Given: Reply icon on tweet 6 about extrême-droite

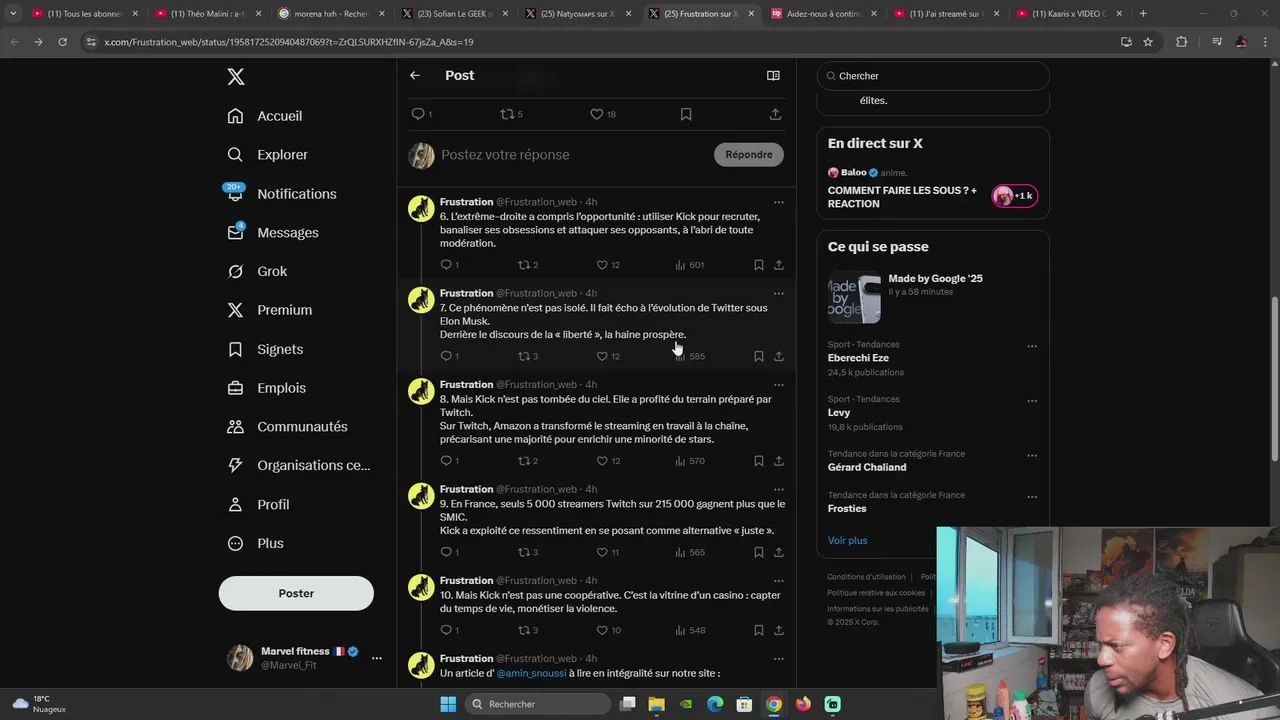Looking at the screenshot, I should (446, 265).
